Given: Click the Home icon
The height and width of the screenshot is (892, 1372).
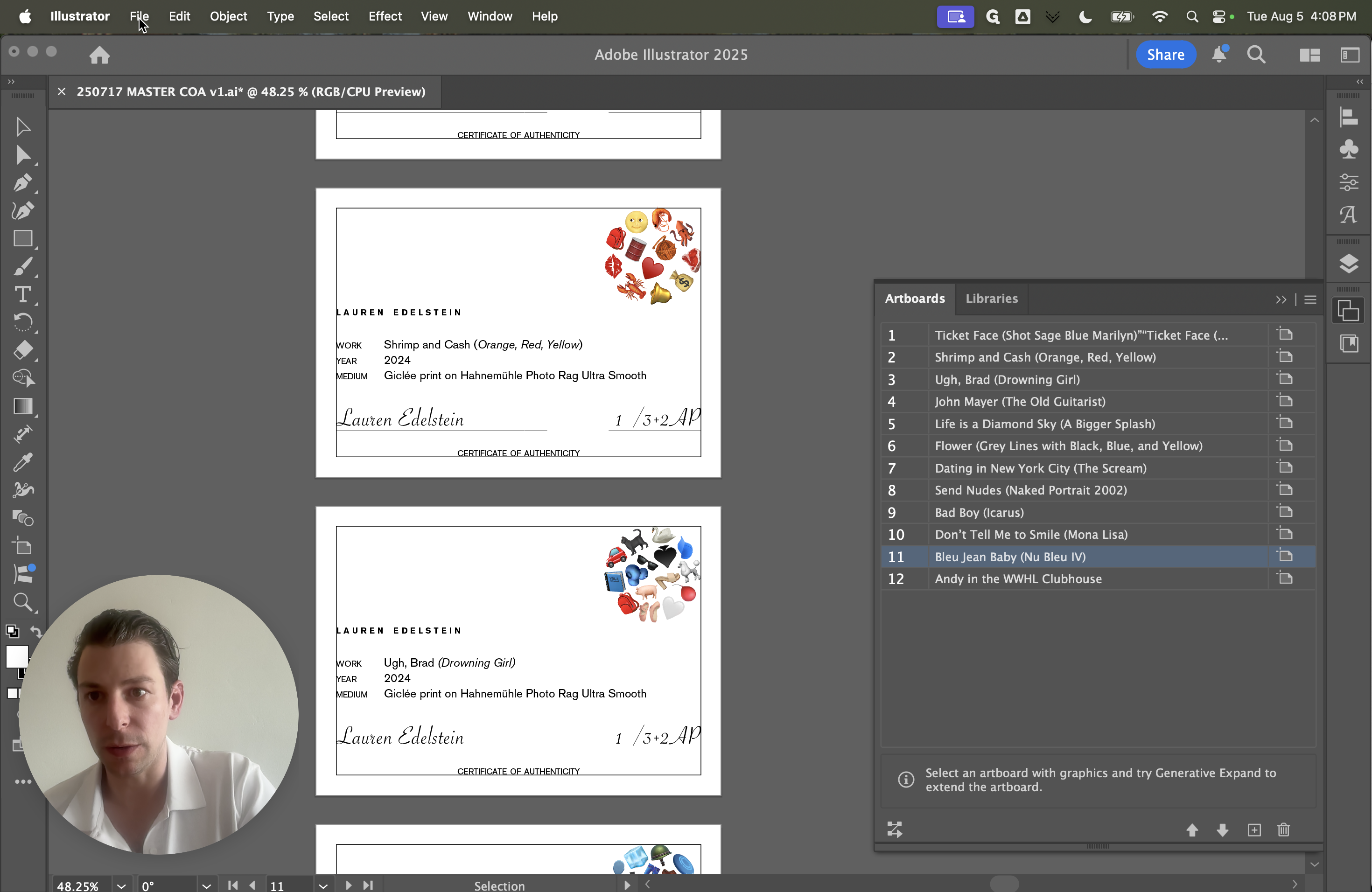Looking at the screenshot, I should point(99,55).
